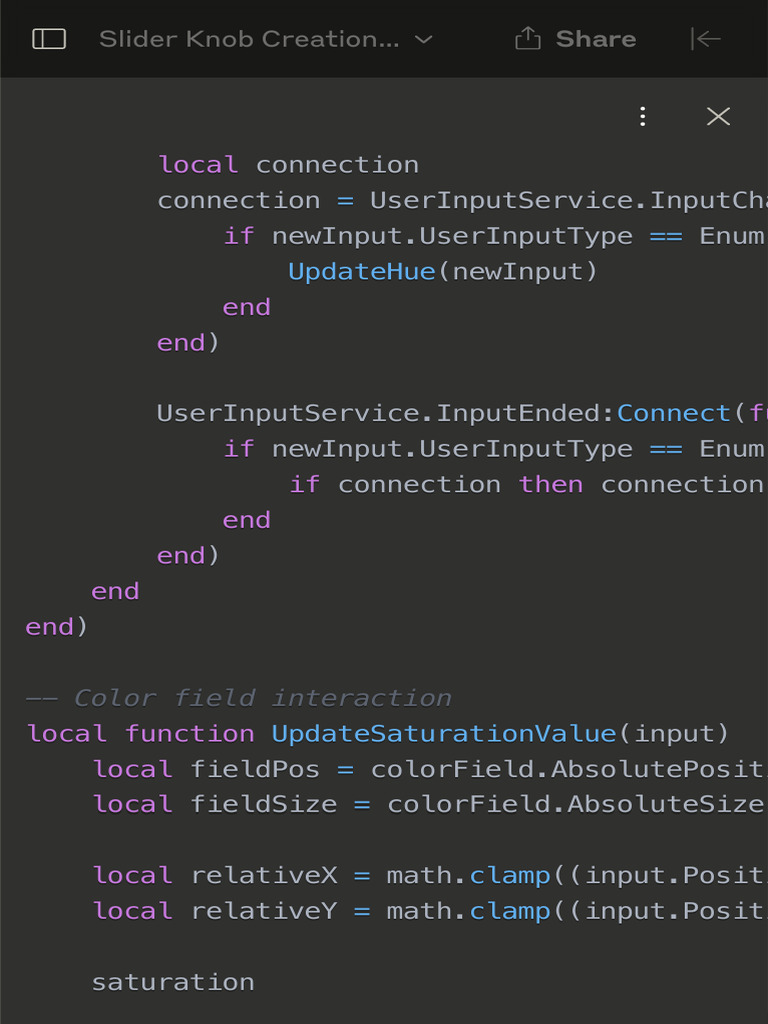
Task: Click the 'then' keyword in the code
Action: click(551, 484)
